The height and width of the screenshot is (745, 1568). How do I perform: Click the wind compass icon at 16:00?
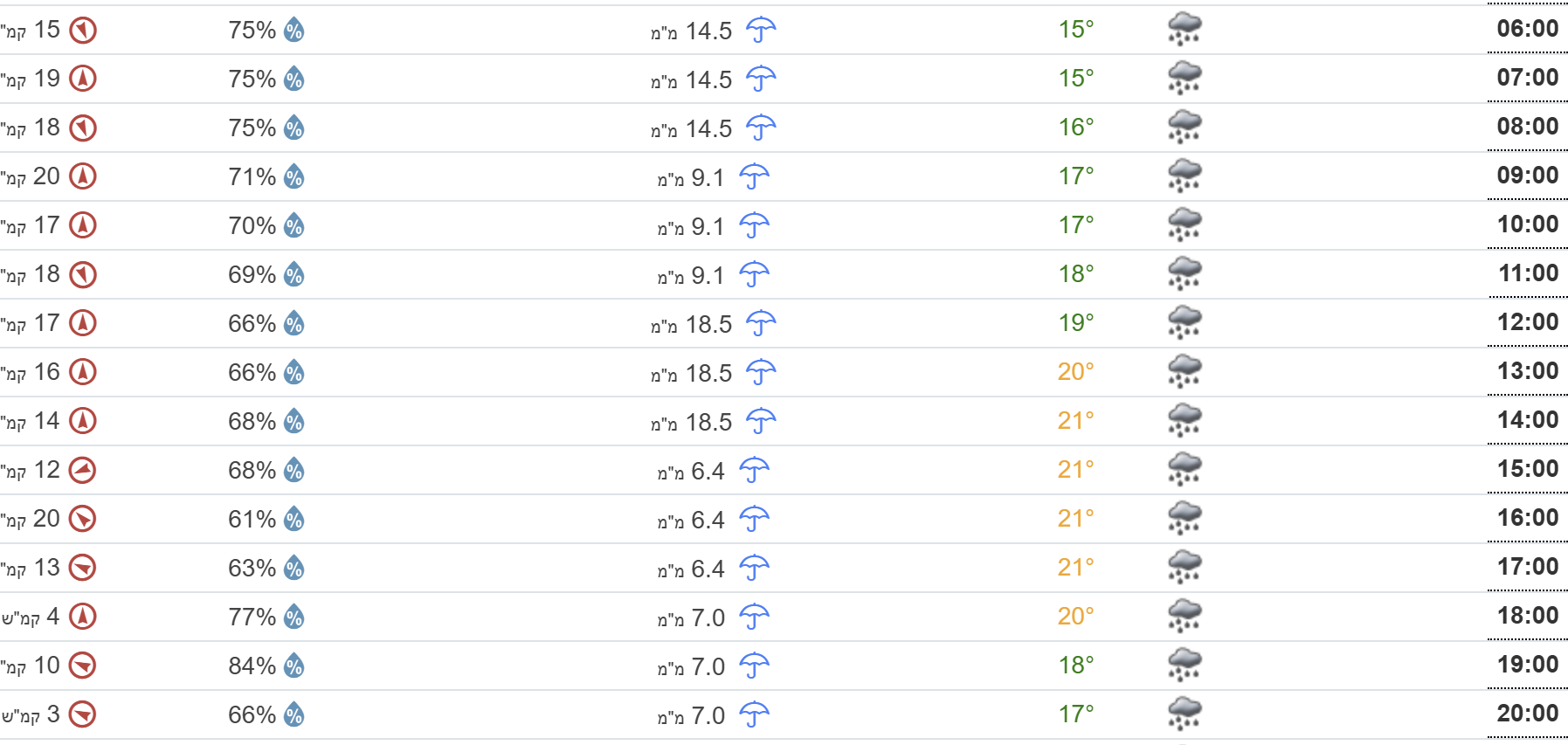[x=82, y=519]
